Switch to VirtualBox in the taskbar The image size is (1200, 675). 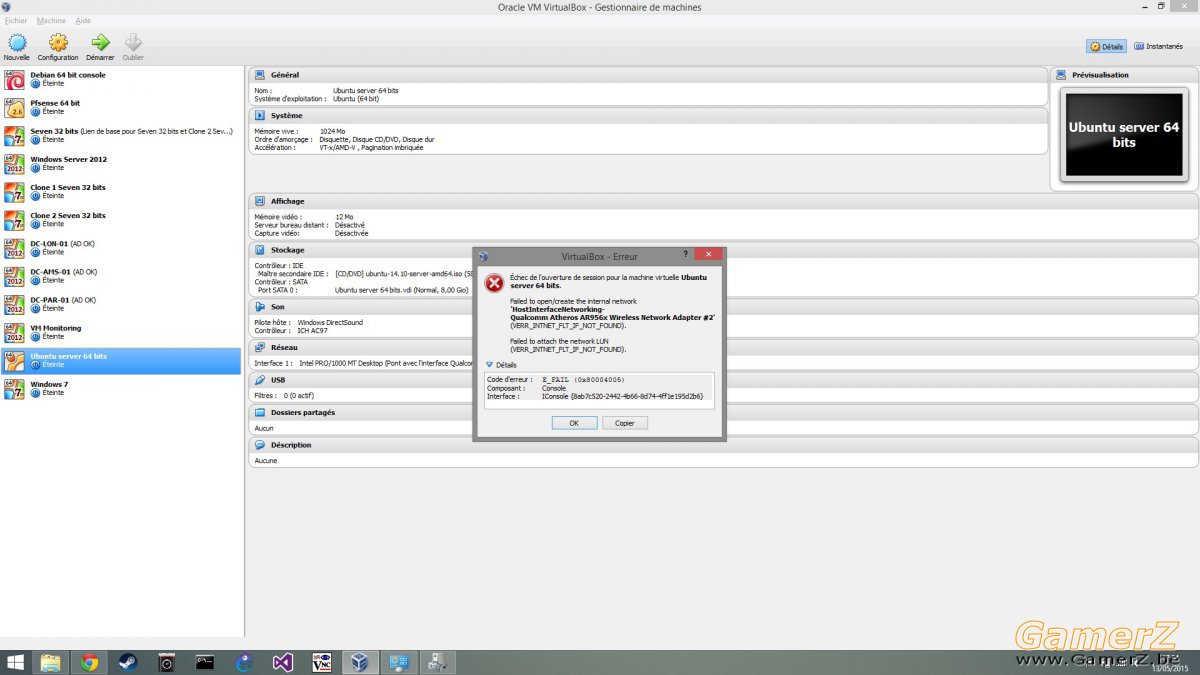coord(360,662)
